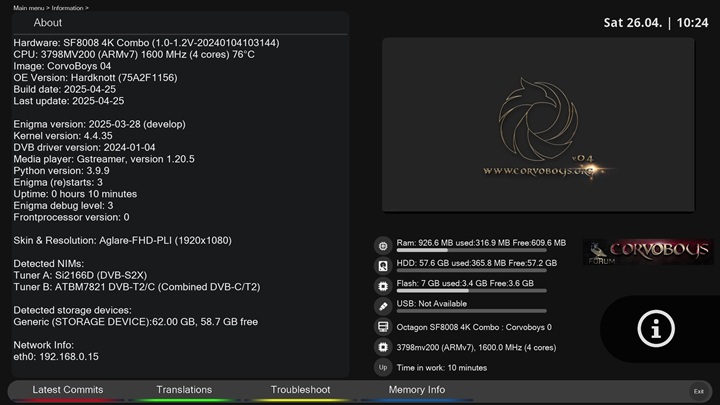Click the Flash memory chip icon
The height and width of the screenshot is (405, 720).
(x=383, y=286)
